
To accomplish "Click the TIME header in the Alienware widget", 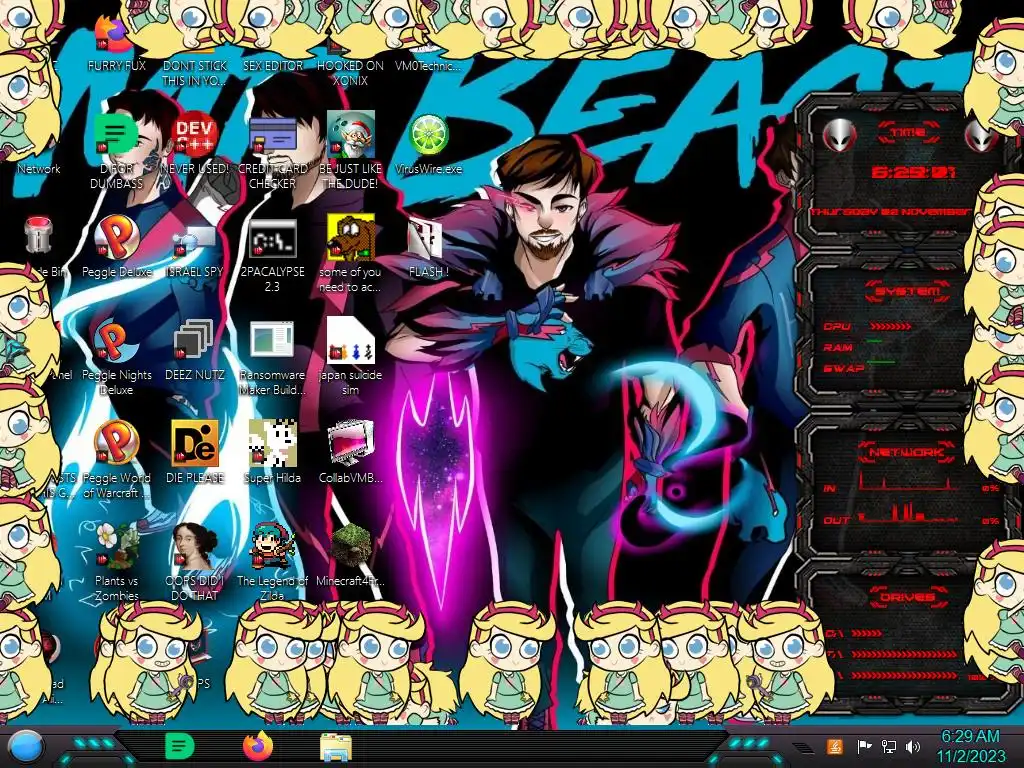I will (908, 133).
